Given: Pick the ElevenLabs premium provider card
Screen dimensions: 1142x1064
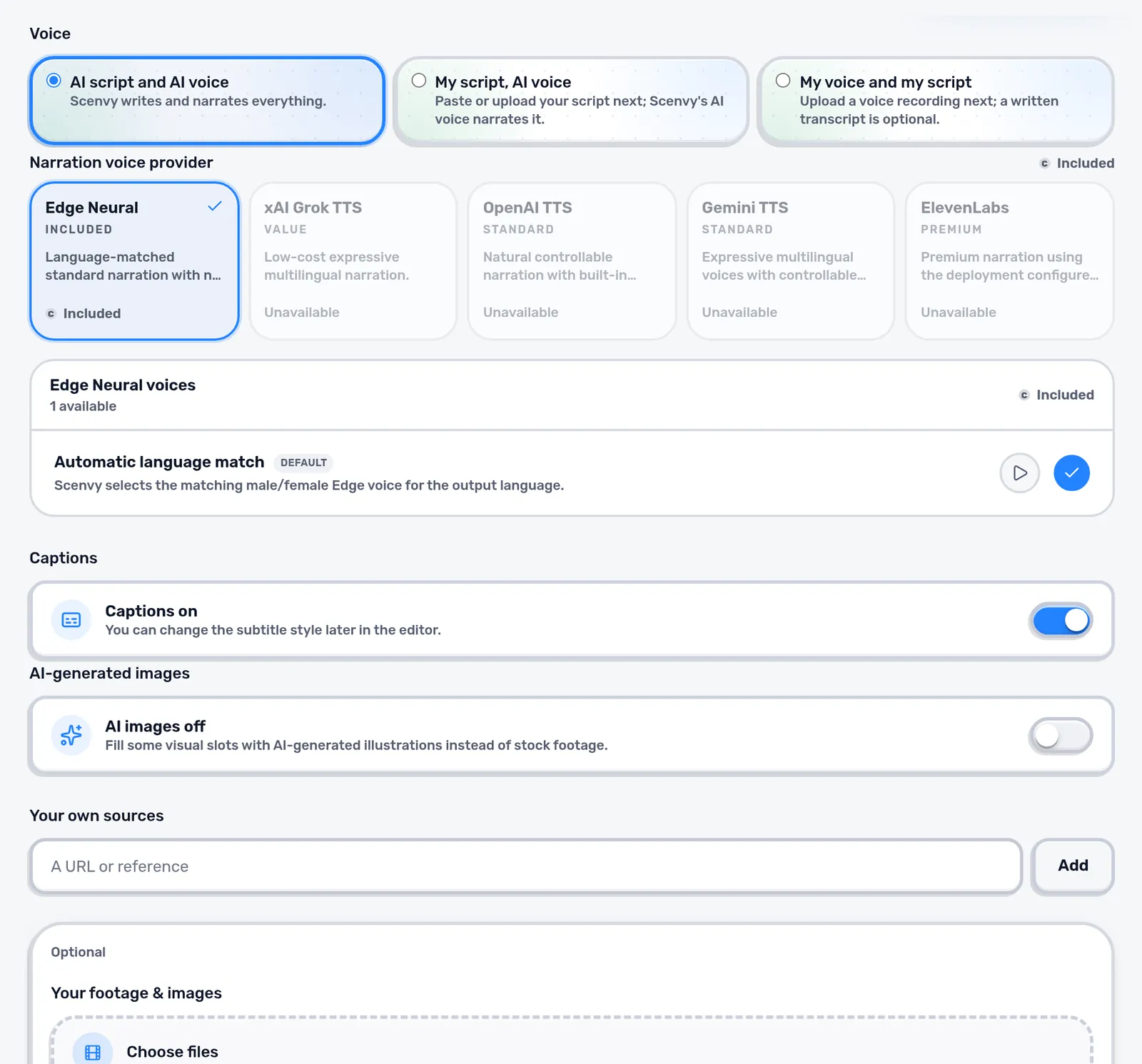Looking at the screenshot, I should click(x=1009, y=261).
